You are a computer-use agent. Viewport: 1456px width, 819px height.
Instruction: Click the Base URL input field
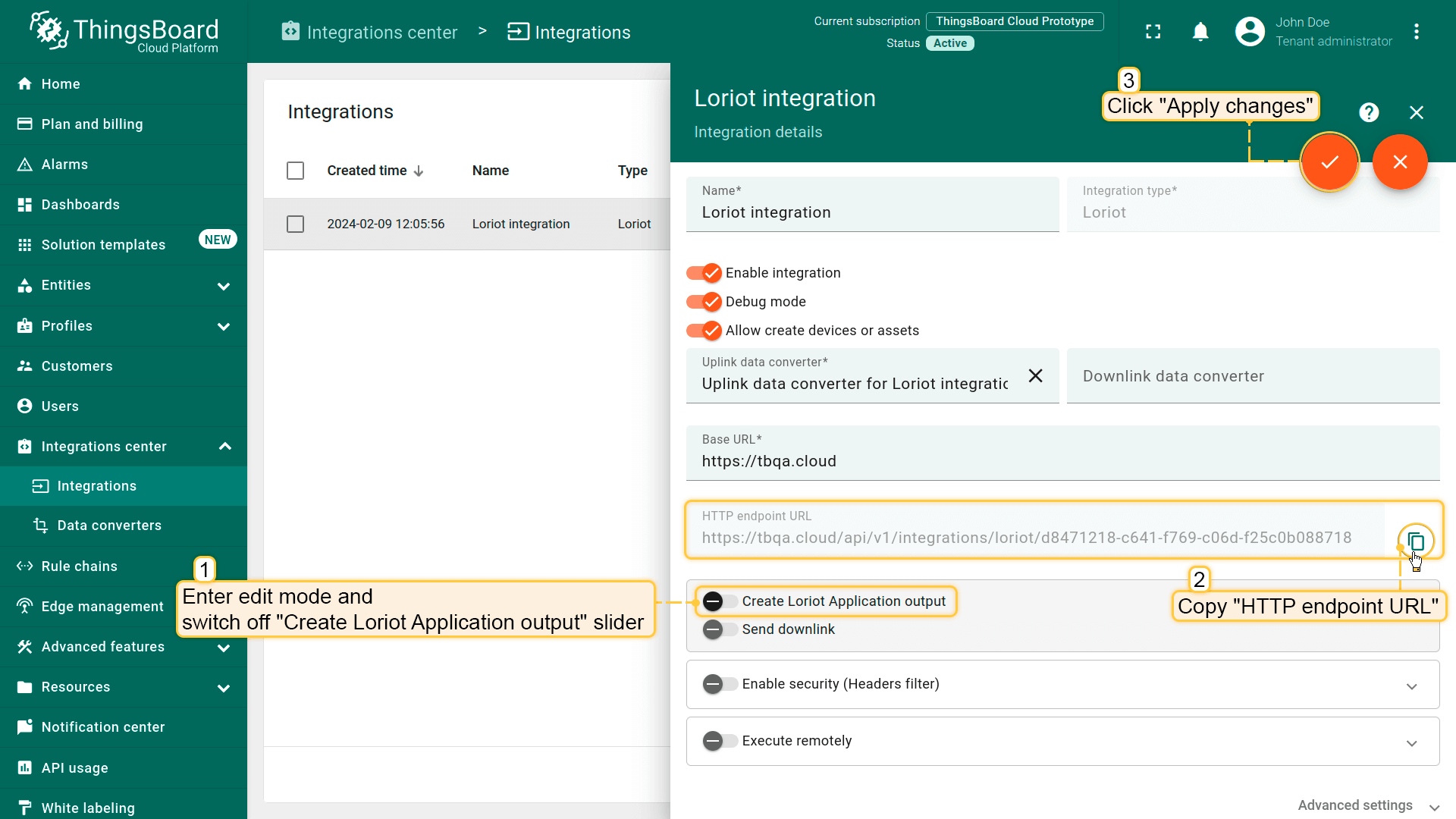pyautogui.click(x=1062, y=461)
